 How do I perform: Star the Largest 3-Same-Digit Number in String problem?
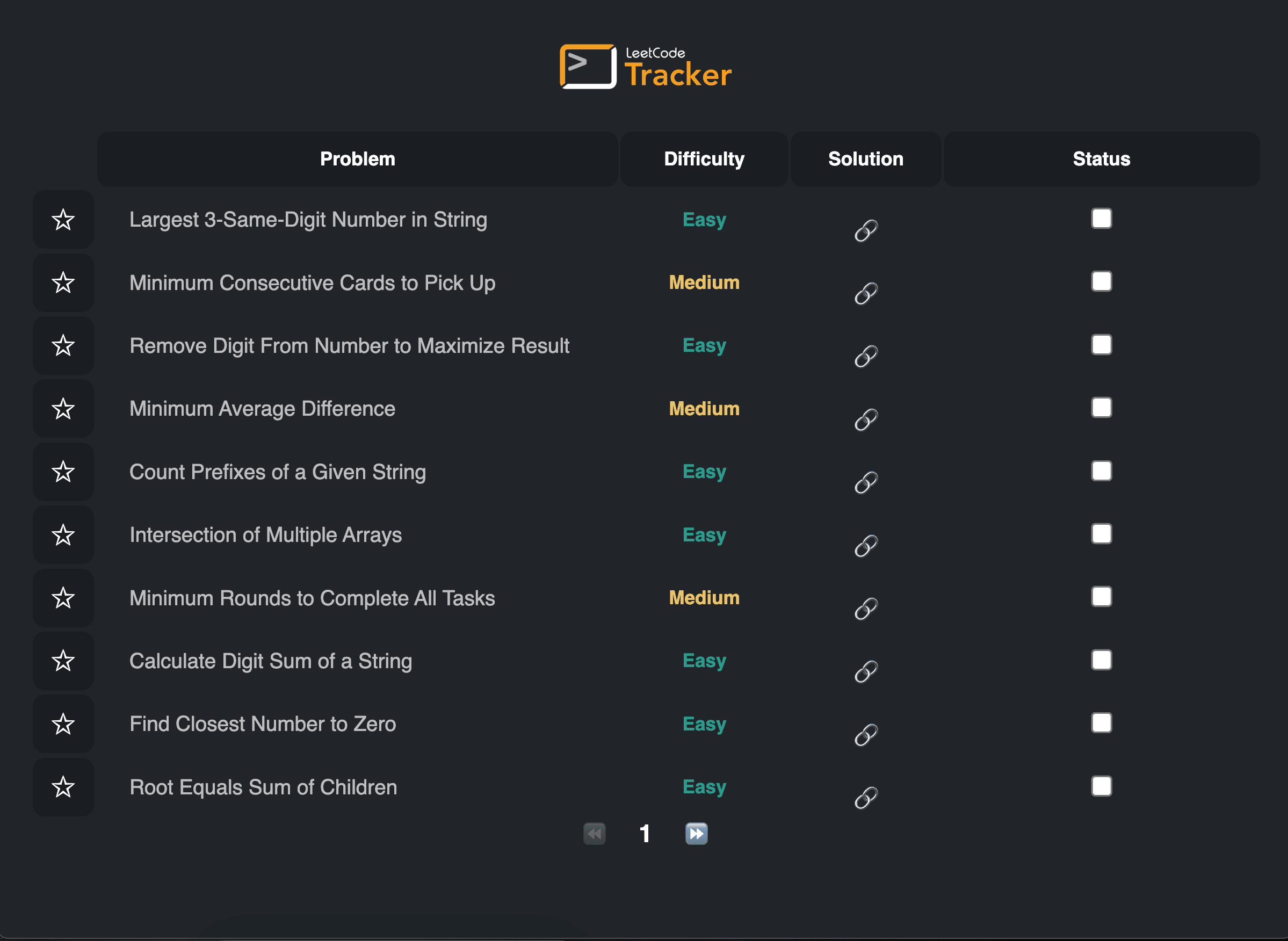(x=63, y=220)
